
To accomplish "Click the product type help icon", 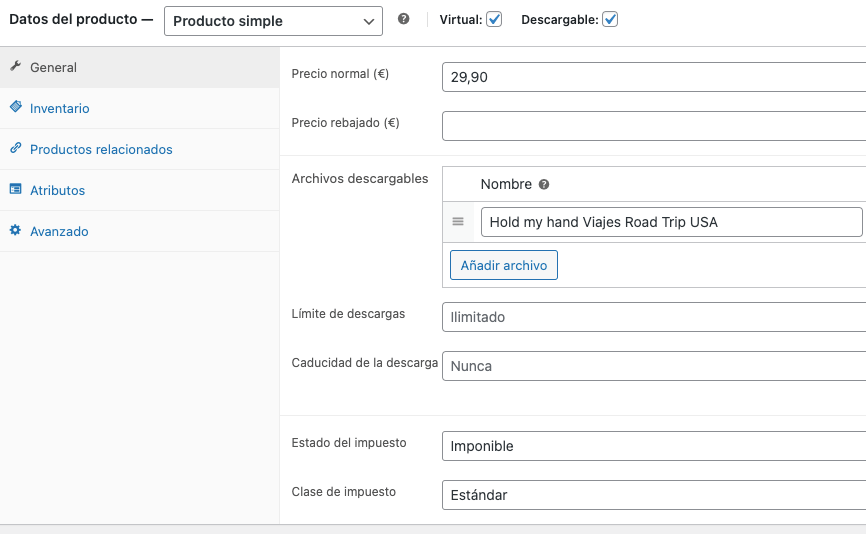I will [404, 19].
